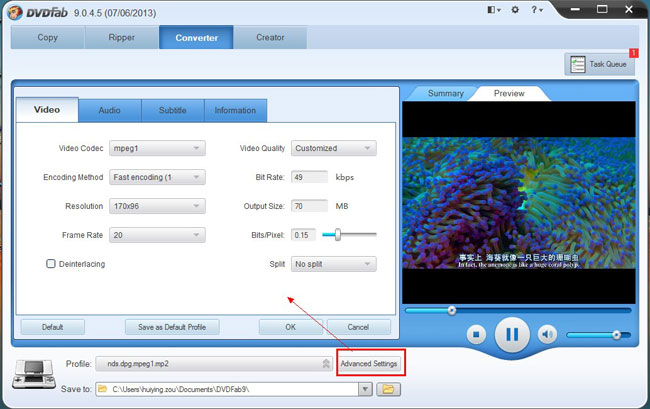Stop the preview playback
Screen dimensions: 650x409
(477, 334)
